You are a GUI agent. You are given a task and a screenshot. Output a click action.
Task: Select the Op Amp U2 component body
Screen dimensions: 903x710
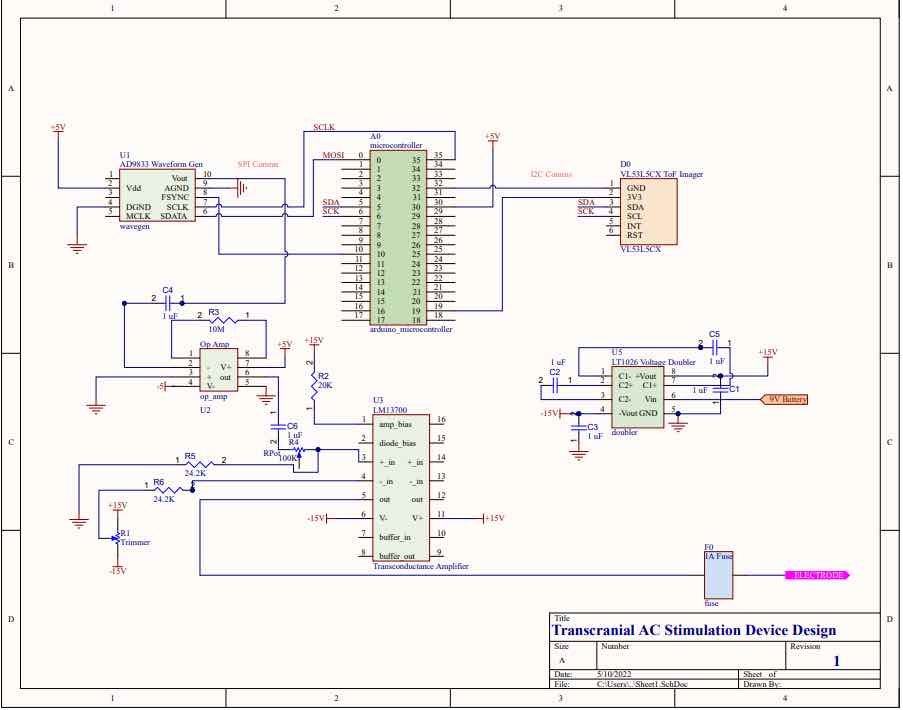tap(218, 370)
